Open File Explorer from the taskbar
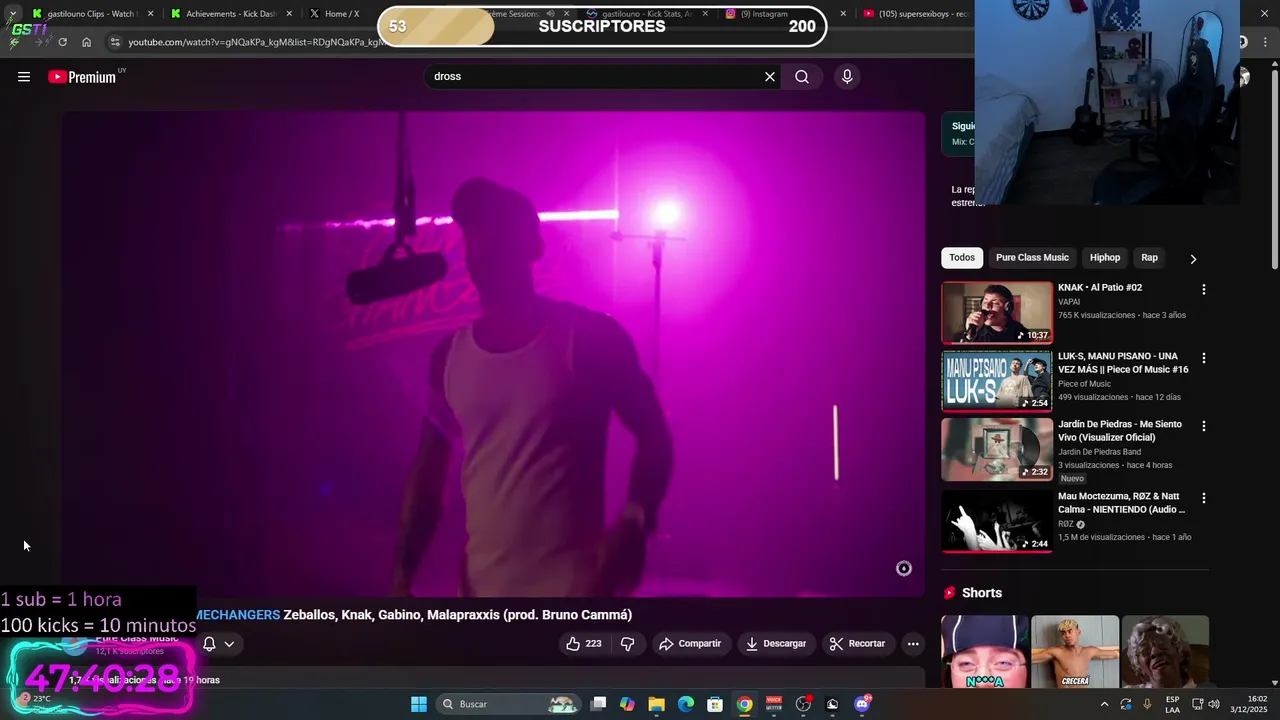This screenshot has width=1280, height=720. click(656, 704)
